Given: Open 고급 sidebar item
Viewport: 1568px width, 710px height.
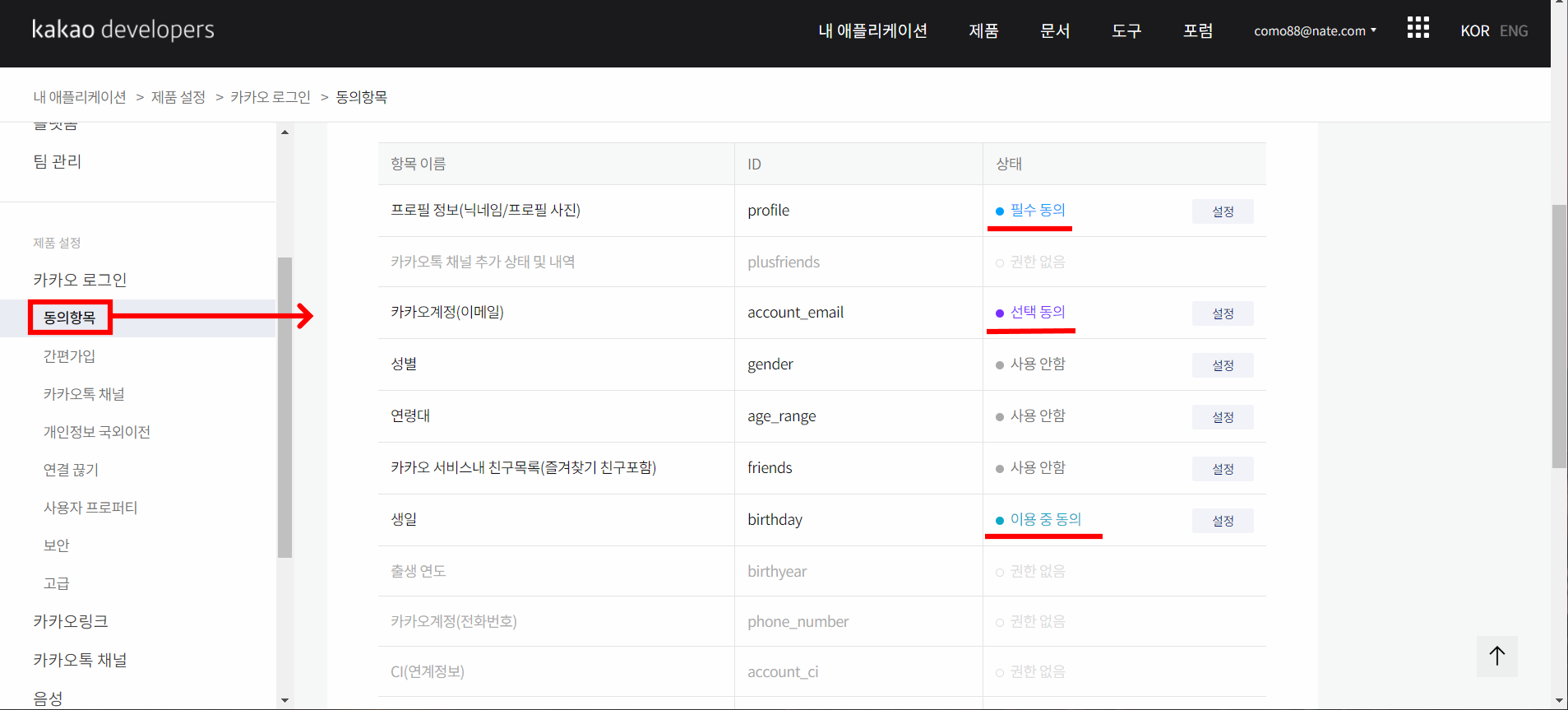Looking at the screenshot, I should click(57, 583).
